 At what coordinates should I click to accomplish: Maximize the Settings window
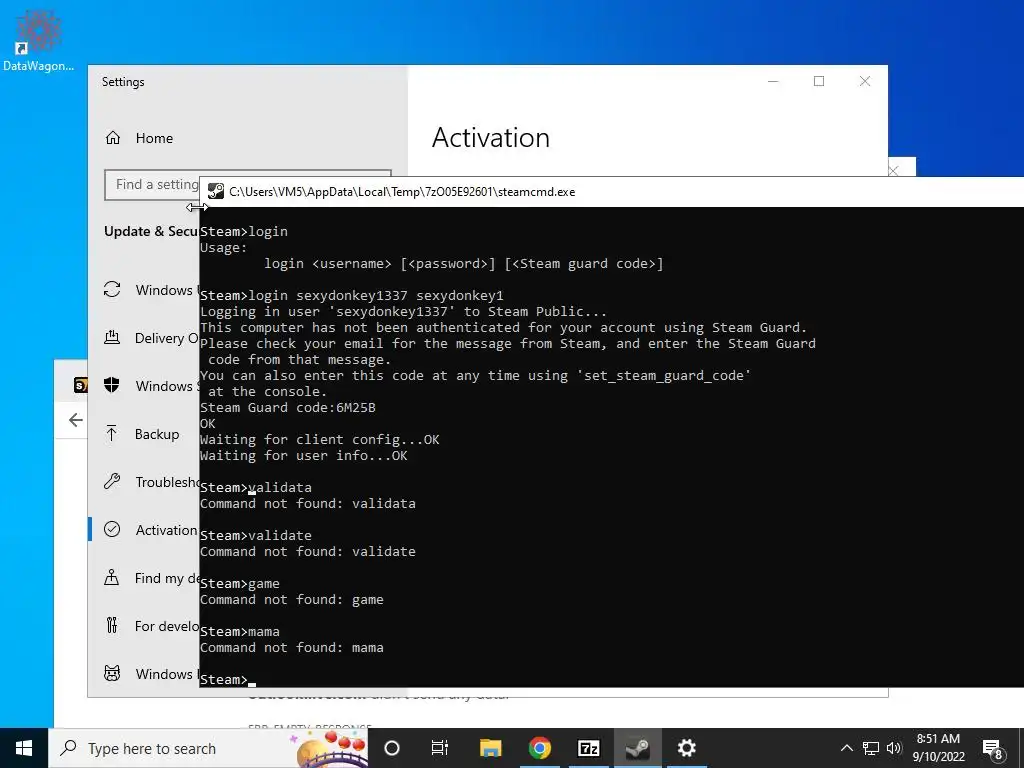(x=819, y=81)
